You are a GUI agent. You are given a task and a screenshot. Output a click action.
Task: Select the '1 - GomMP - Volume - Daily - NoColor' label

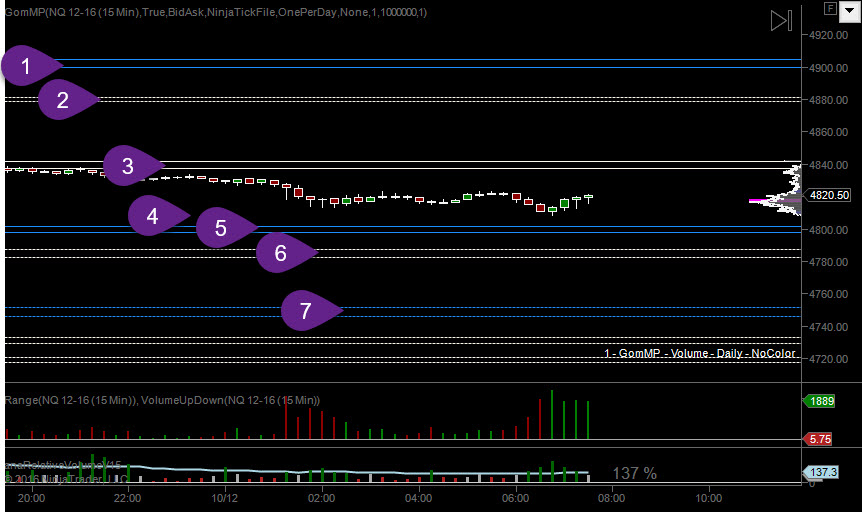point(699,353)
